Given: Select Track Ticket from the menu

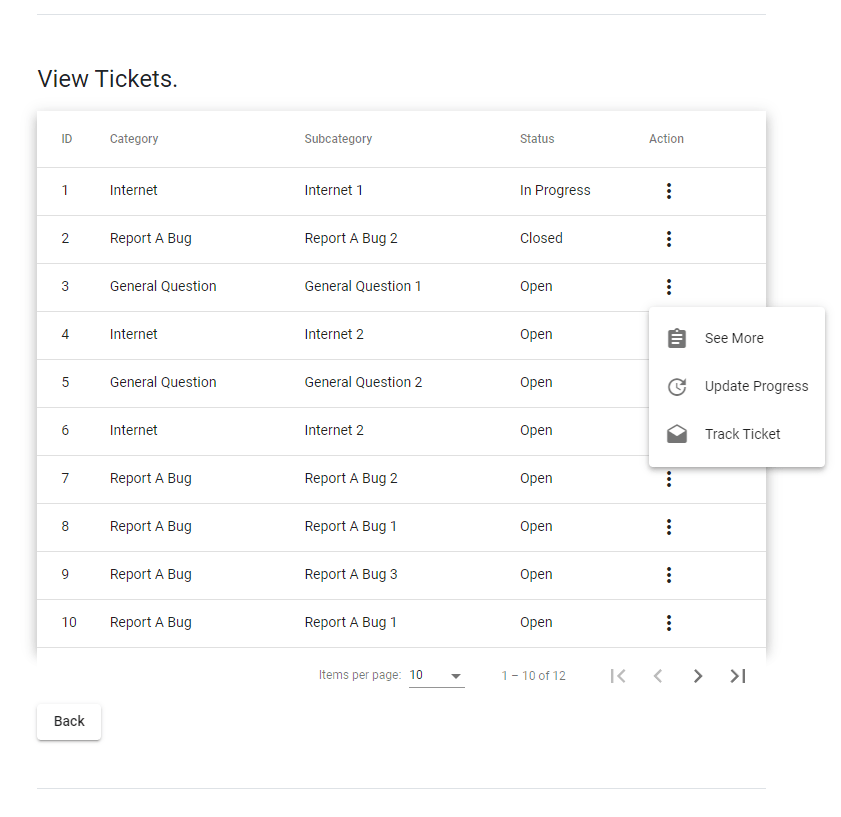Looking at the screenshot, I should point(742,435).
